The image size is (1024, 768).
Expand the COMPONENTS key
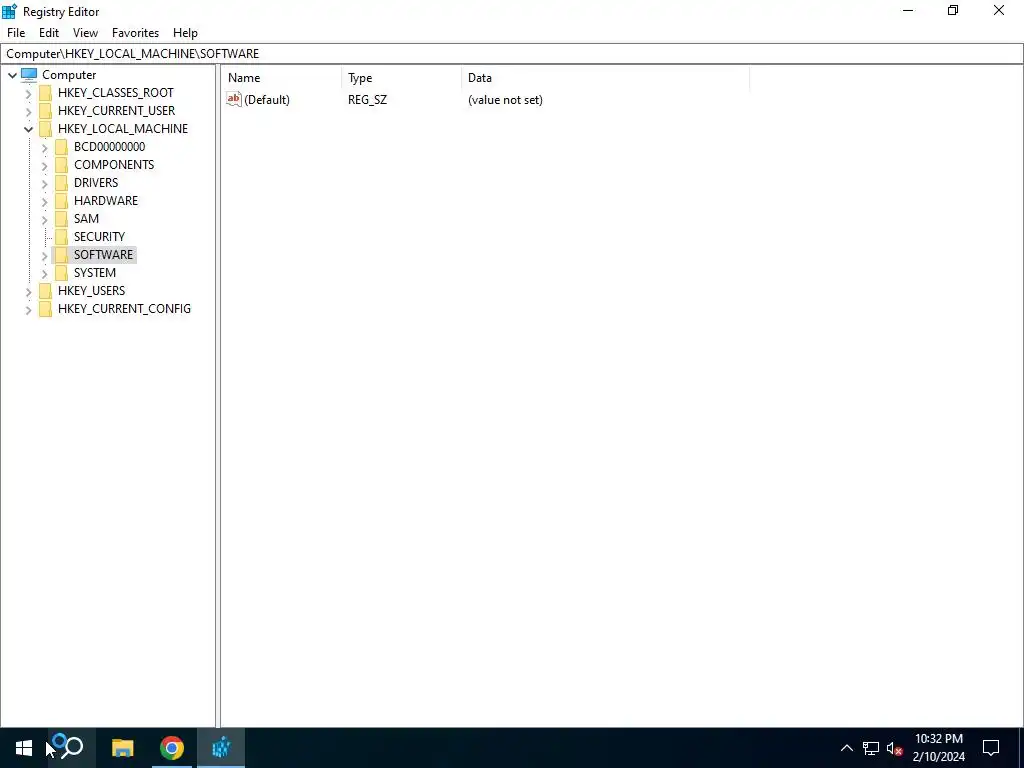click(x=44, y=165)
